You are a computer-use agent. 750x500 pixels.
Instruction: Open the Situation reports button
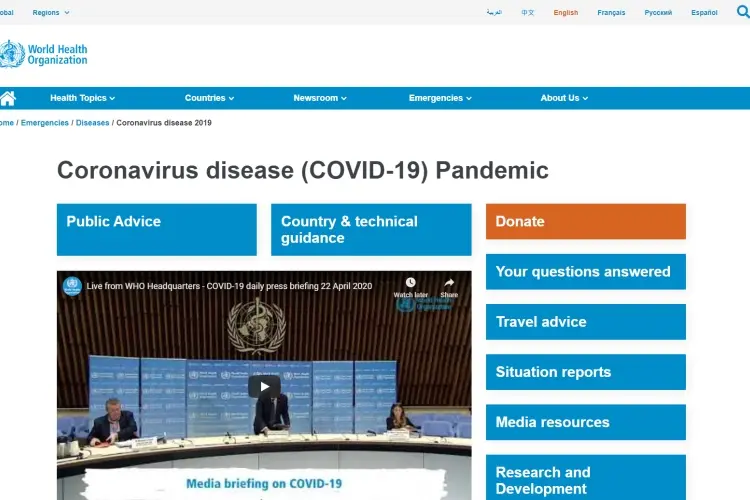click(x=585, y=372)
